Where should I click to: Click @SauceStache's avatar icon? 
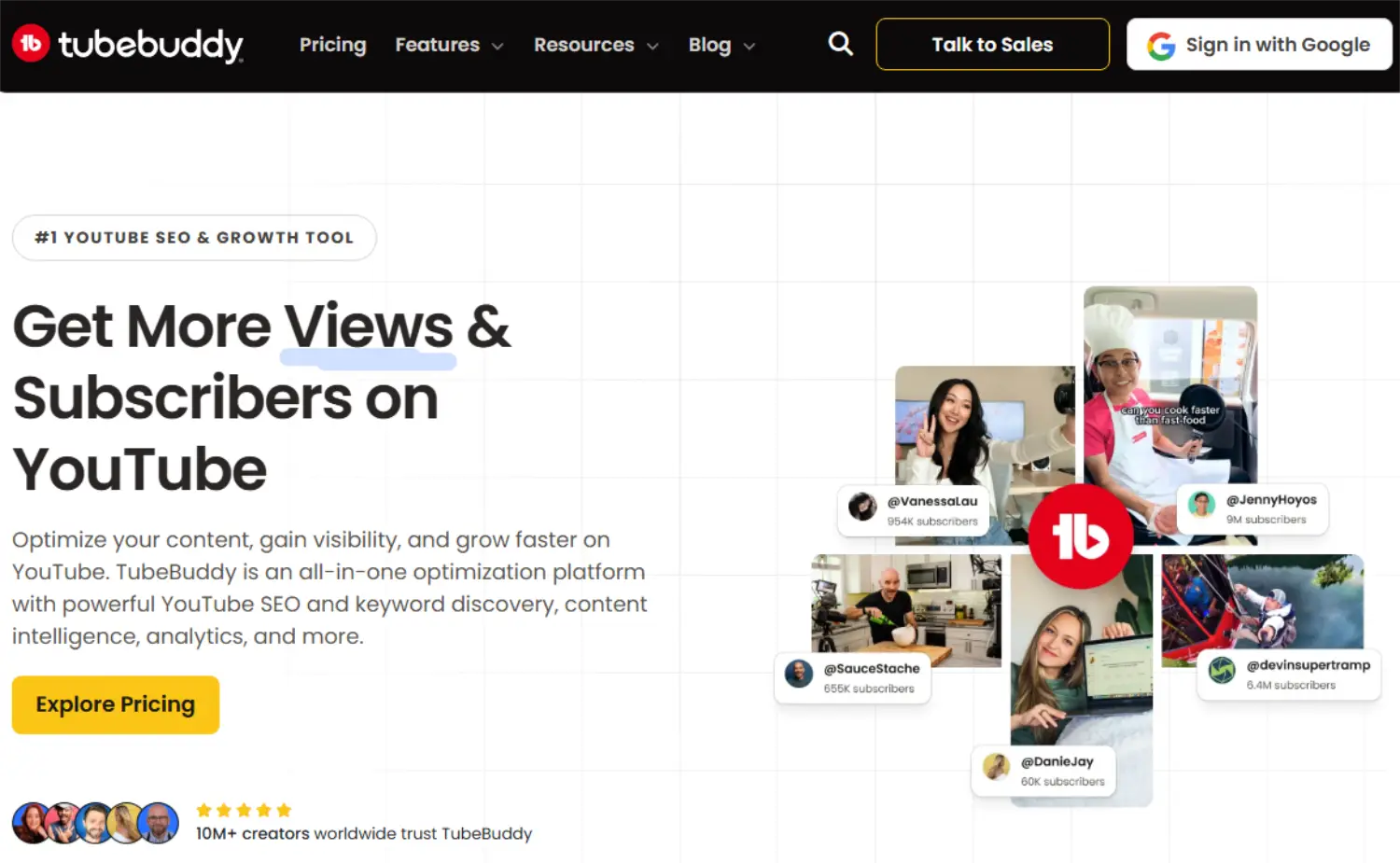[799, 674]
